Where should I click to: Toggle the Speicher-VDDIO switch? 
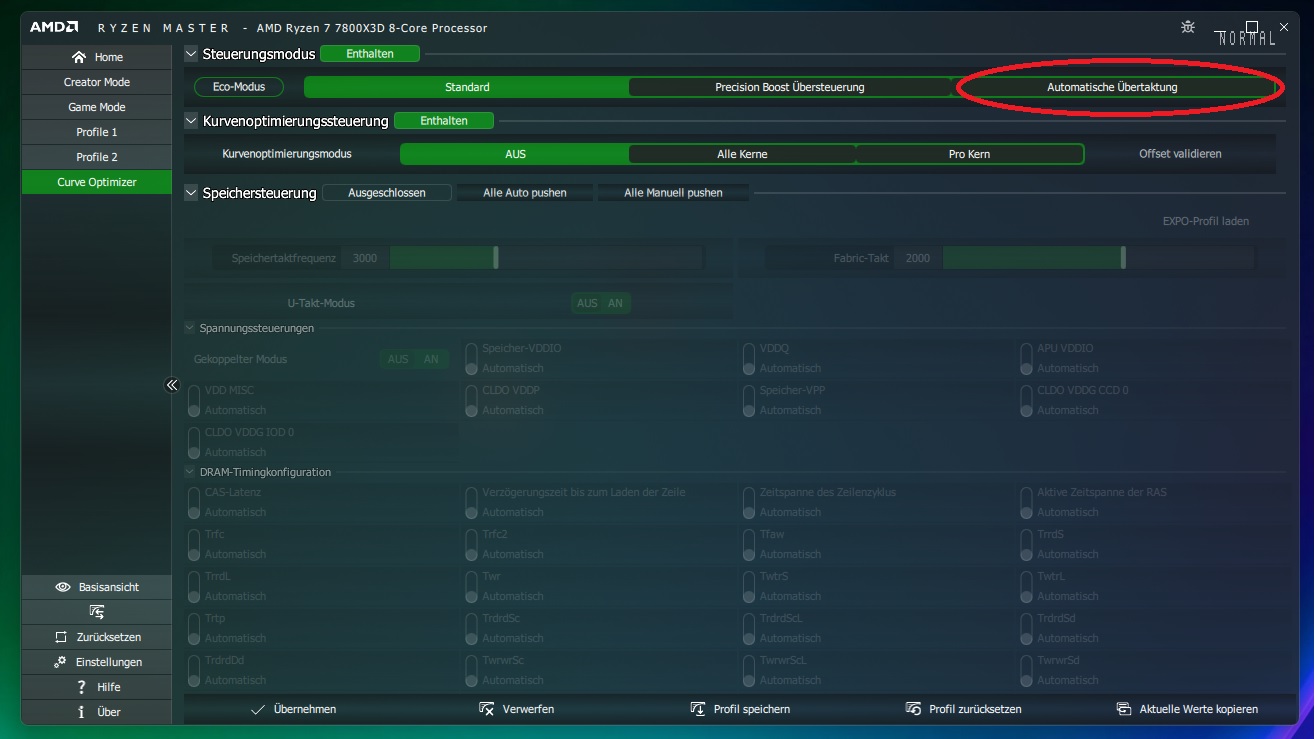[x=472, y=358]
